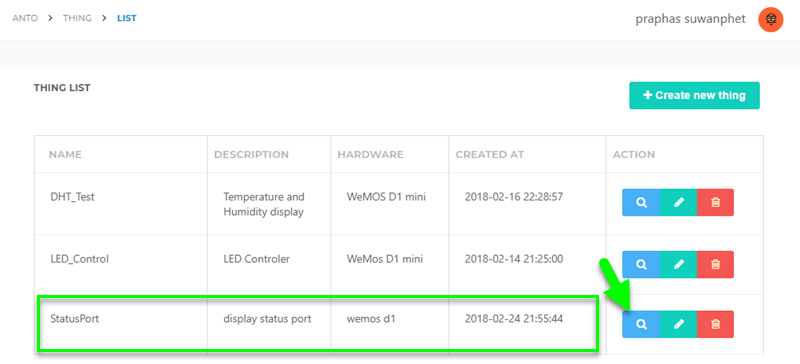Screen dimensions: 800x364
Task: View the DHT_Test thing details
Action: pos(641,203)
